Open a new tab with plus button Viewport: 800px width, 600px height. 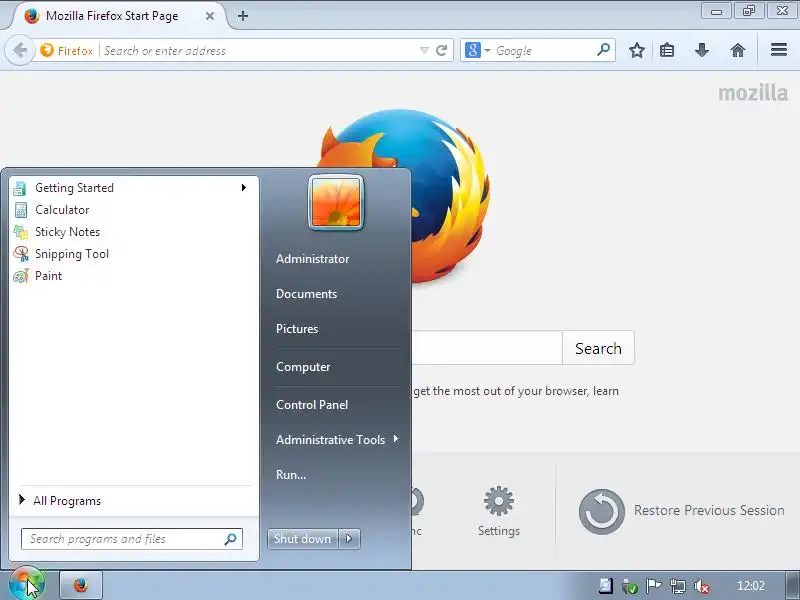pyautogui.click(x=243, y=16)
